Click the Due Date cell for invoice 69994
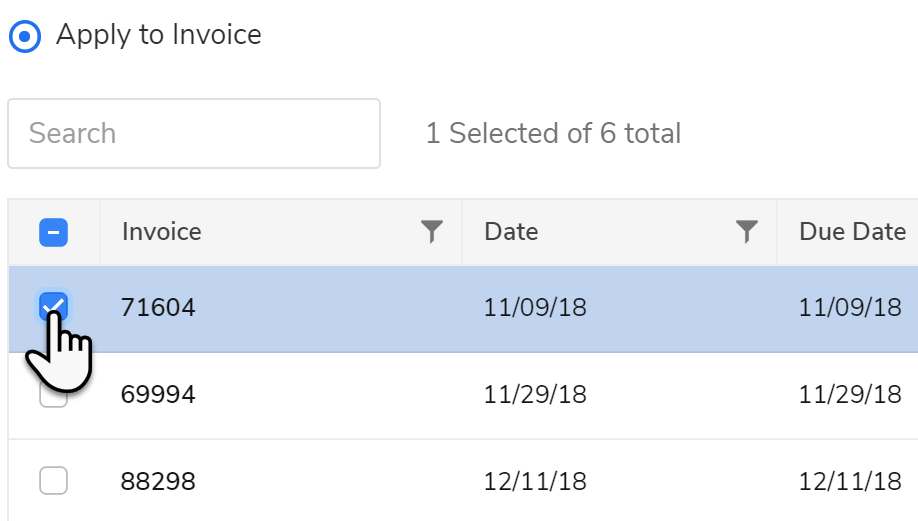Screen dimensions: 918x521 (x=850, y=395)
